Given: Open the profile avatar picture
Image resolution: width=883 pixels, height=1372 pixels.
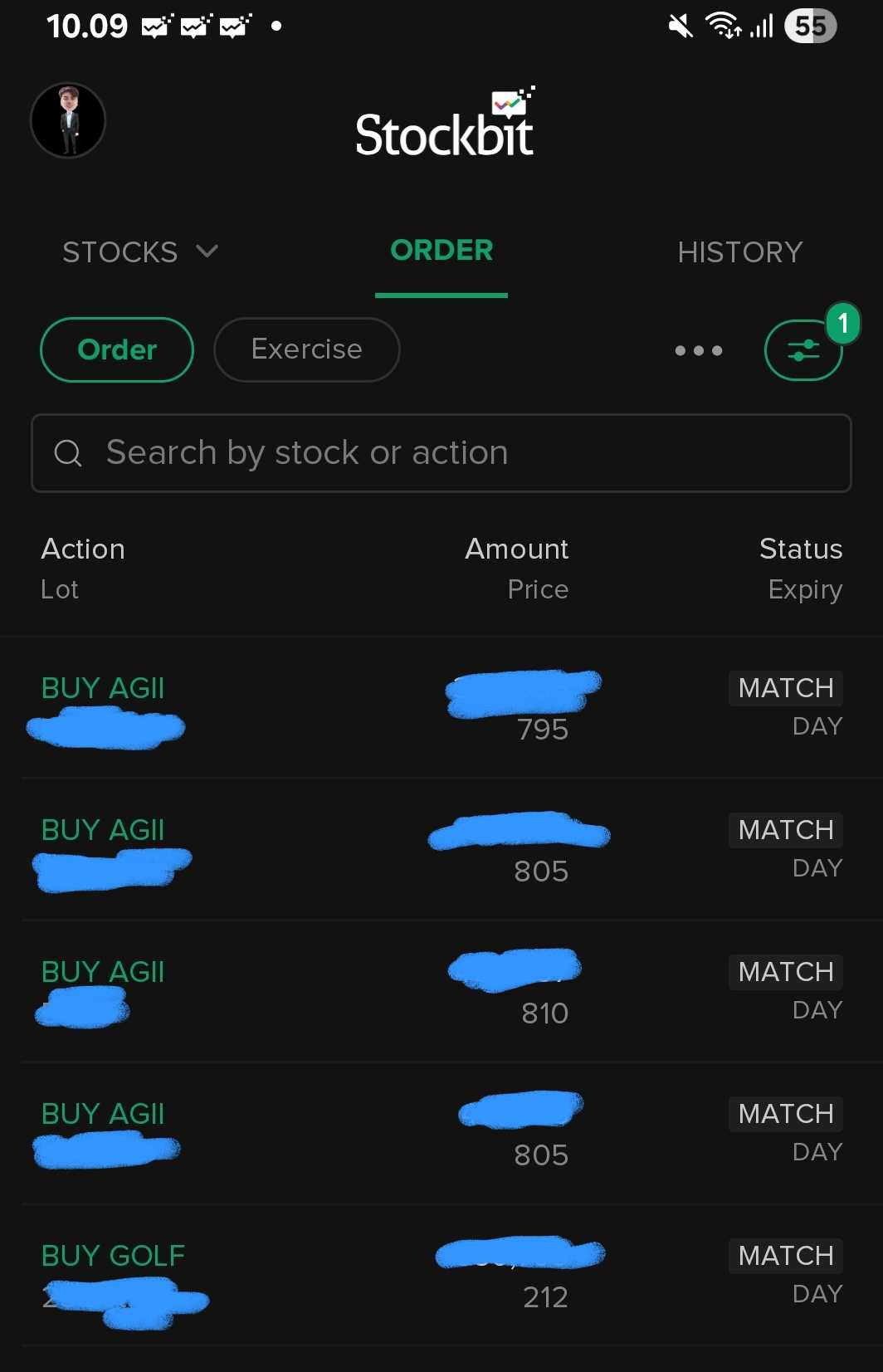Looking at the screenshot, I should click(68, 121).
